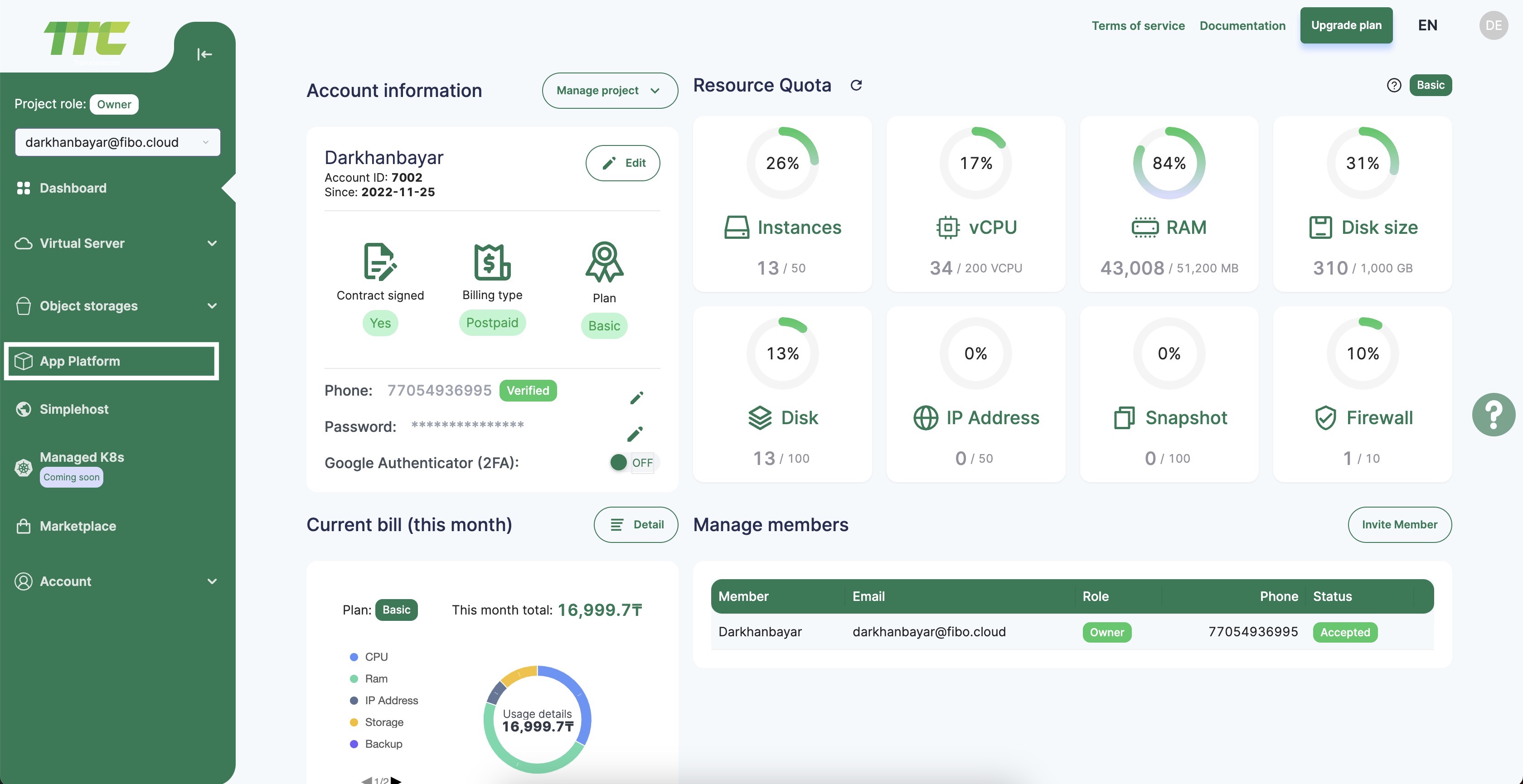
Task: Click the Usage details donut chart
Action: click(x=537, y=720)
